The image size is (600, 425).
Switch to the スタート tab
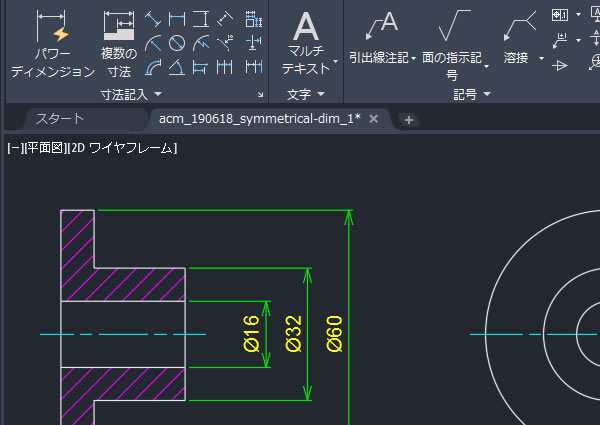click(x=60, y=119)
